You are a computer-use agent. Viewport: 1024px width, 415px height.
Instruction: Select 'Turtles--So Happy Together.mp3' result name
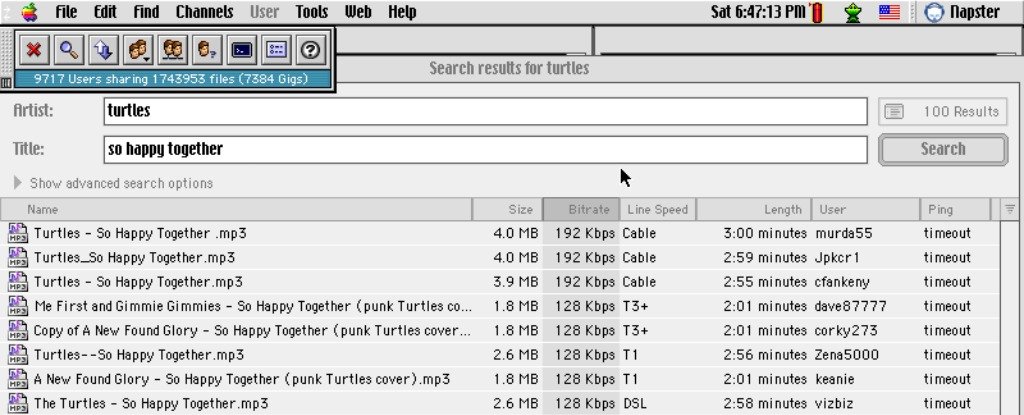[x=138, y=355]
